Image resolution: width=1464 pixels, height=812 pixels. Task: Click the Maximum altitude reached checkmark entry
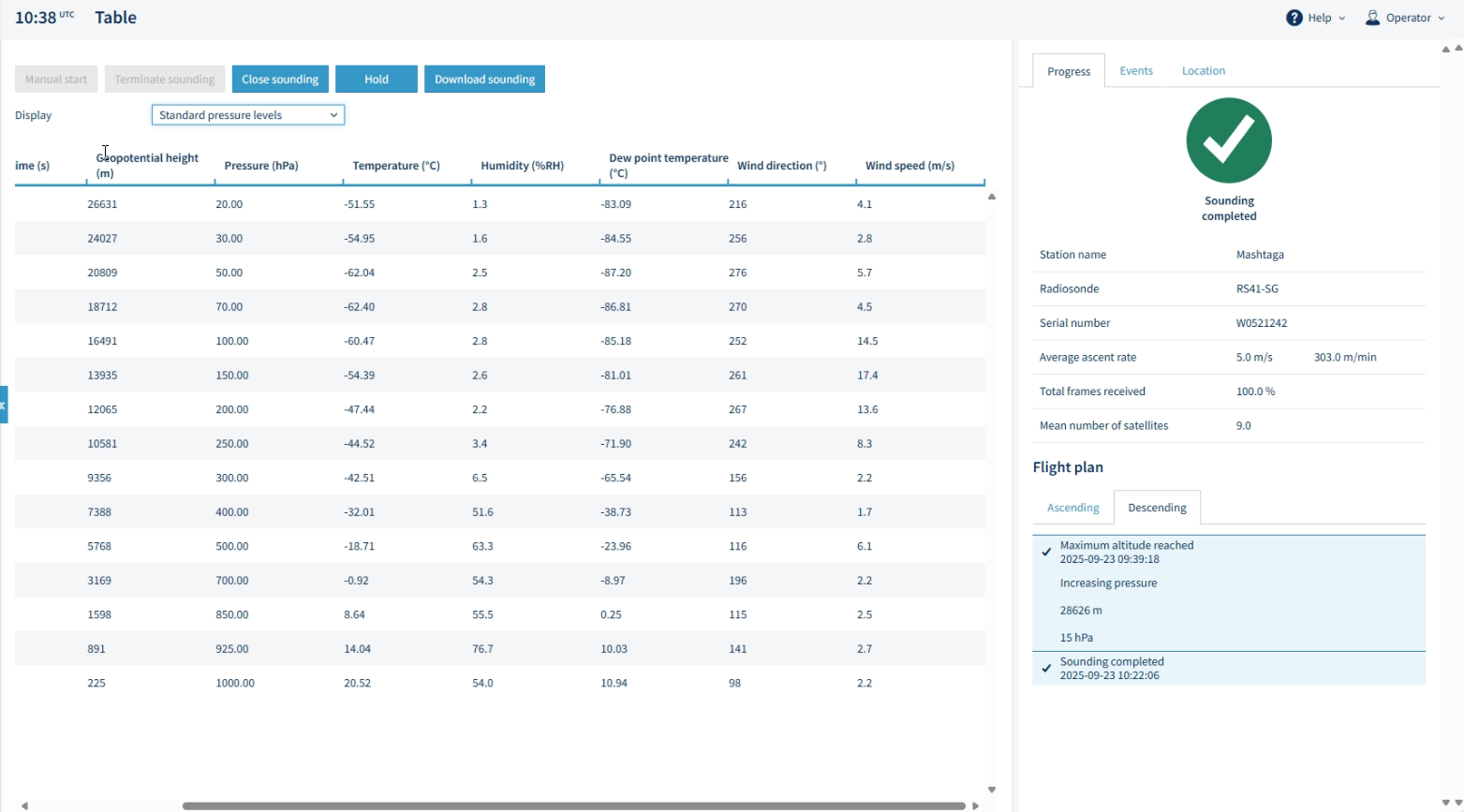1229,552
